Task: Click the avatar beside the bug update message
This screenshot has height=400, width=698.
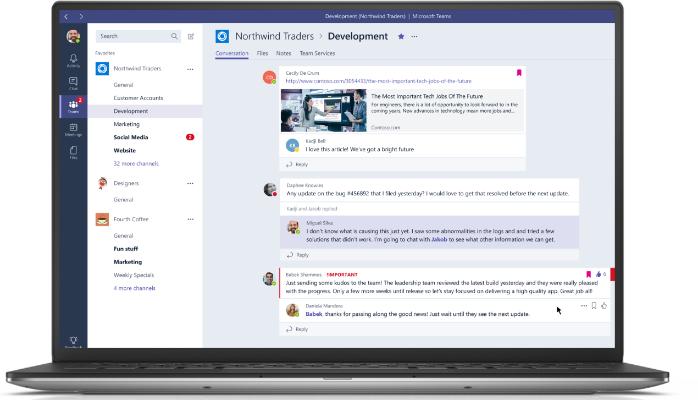Action: click(x=270, y=190)
